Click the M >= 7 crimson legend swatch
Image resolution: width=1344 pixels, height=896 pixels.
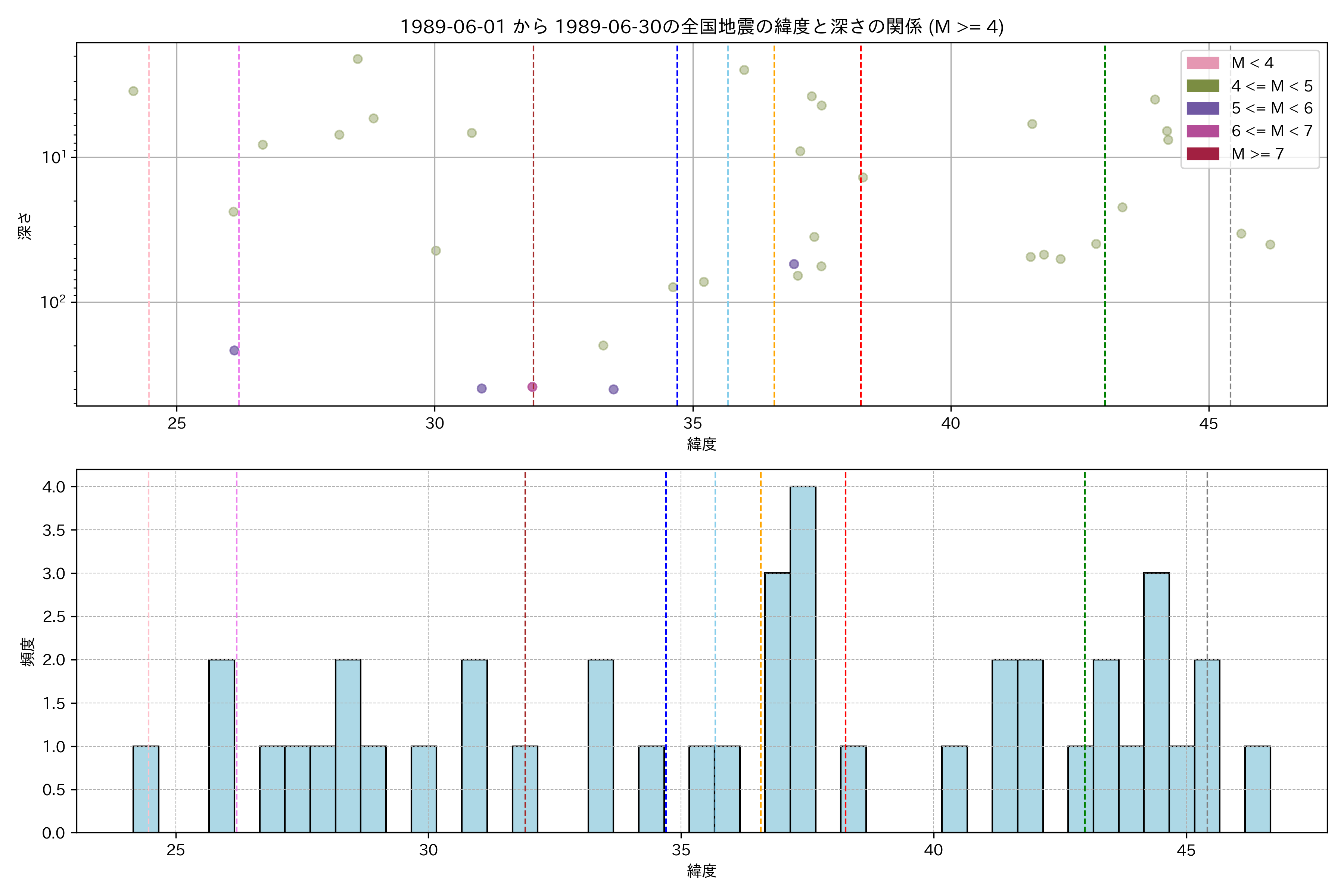[1202, 154]
